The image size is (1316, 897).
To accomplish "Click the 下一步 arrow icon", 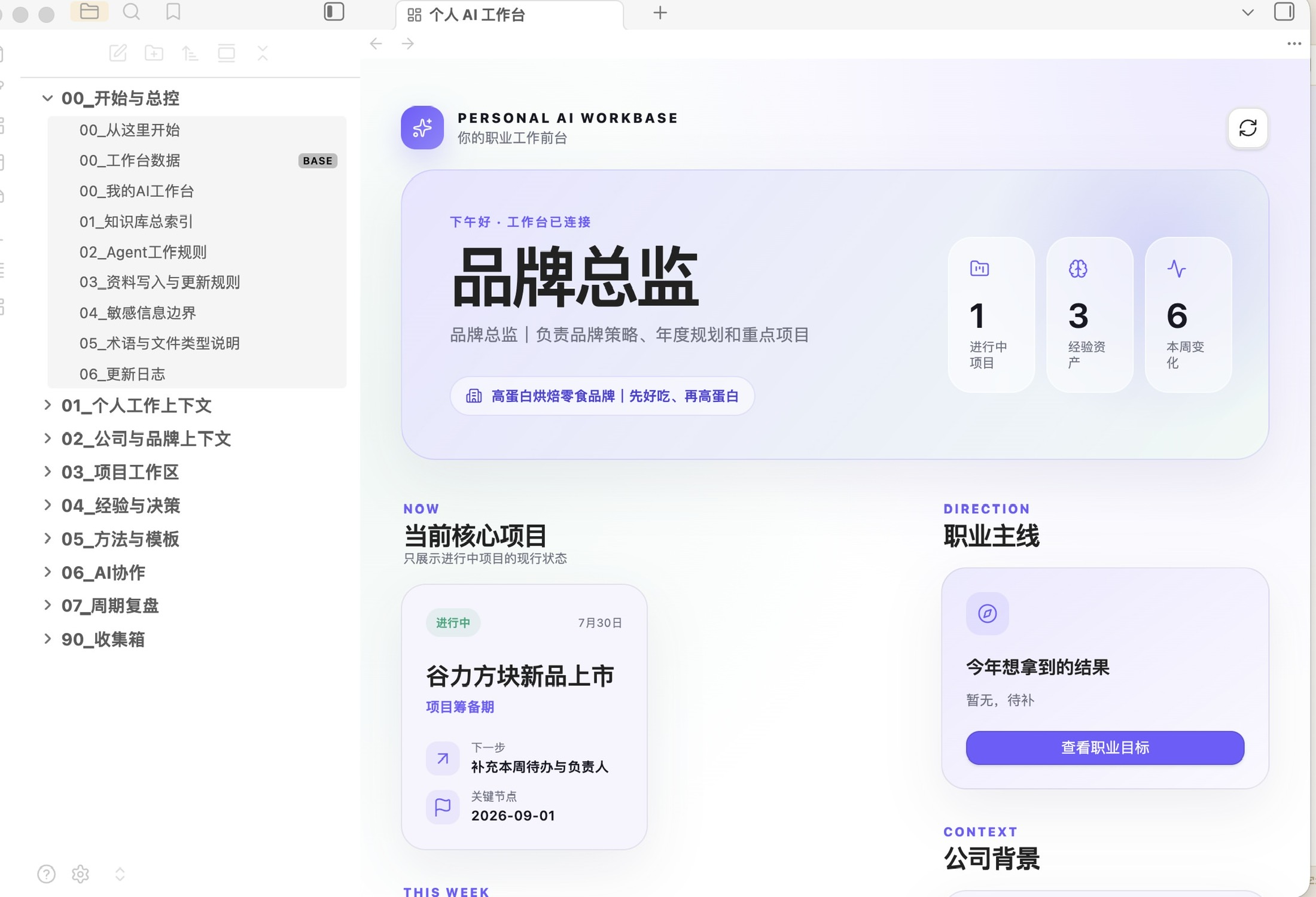I will point(443,758).
